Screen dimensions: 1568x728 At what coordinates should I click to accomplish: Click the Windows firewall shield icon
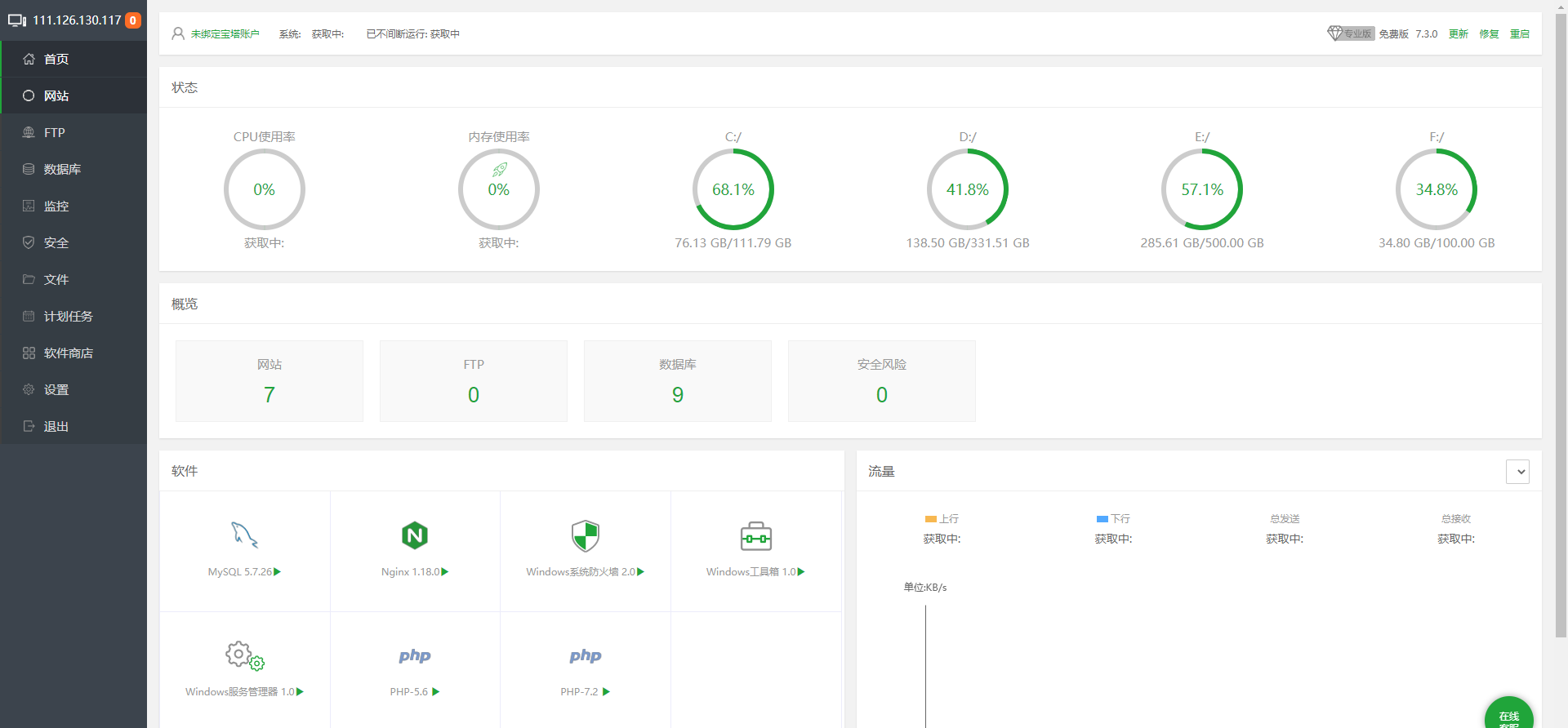tap(586, 536)
